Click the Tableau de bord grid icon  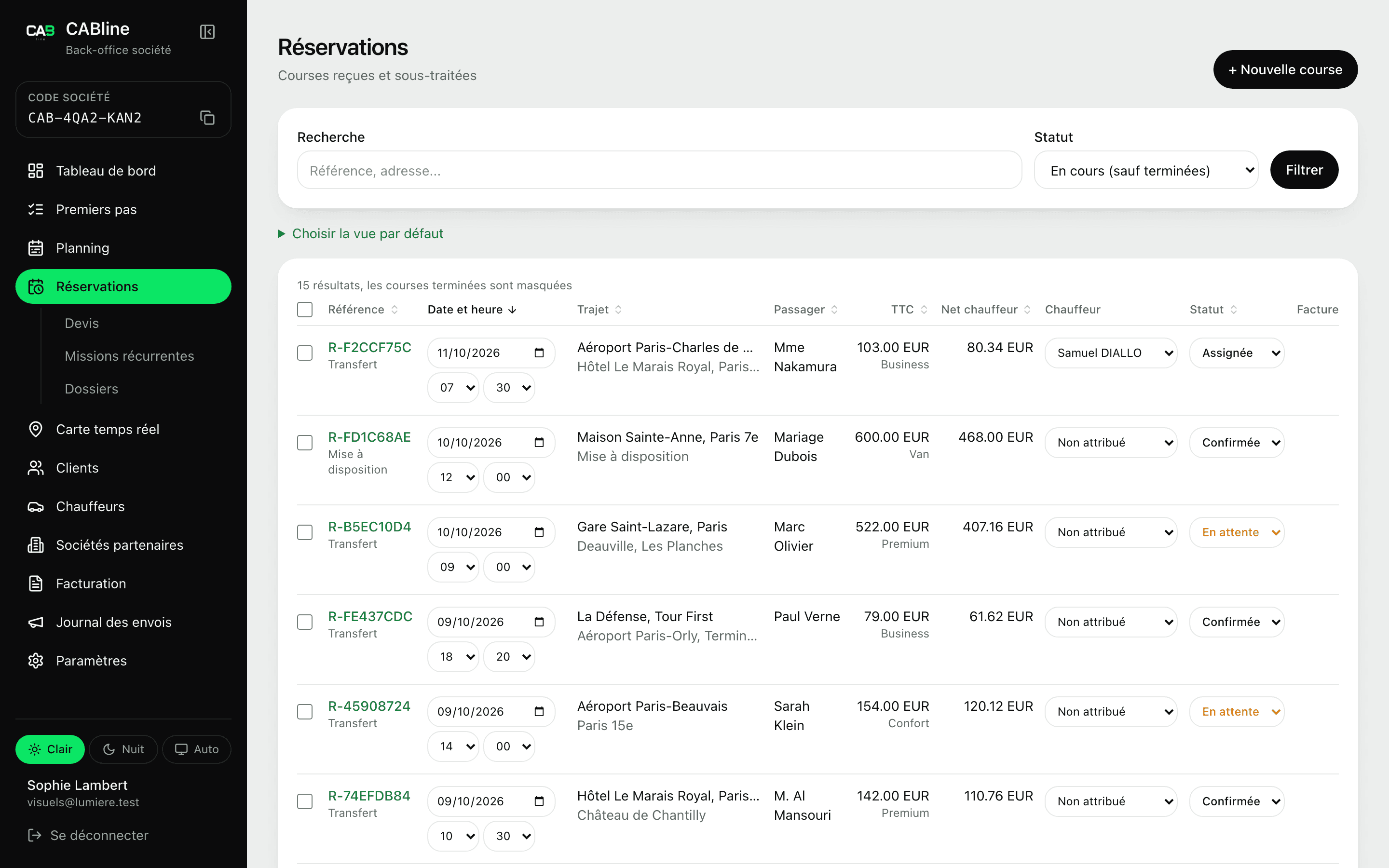pos(36,171)
